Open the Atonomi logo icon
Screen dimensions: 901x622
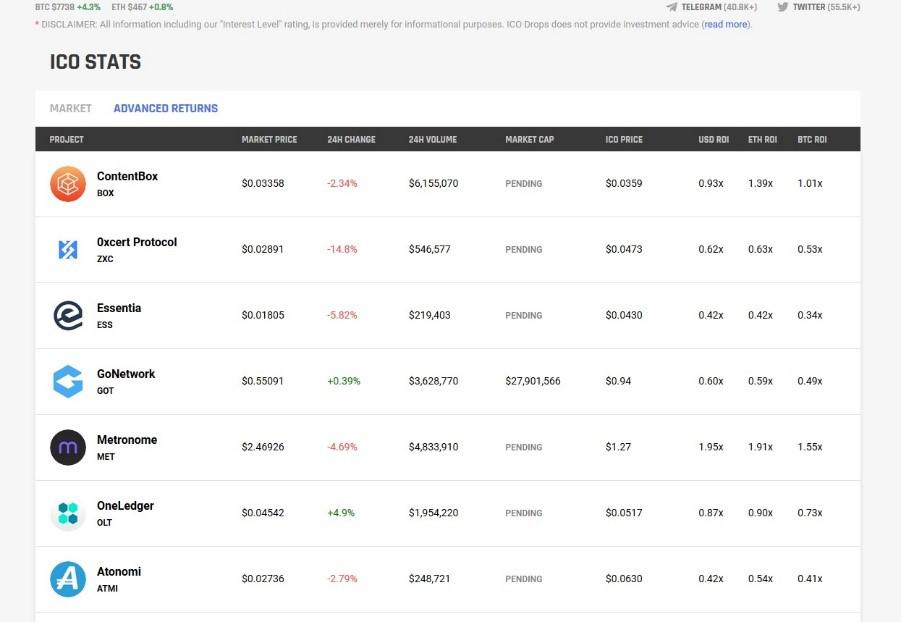[68, 579]
